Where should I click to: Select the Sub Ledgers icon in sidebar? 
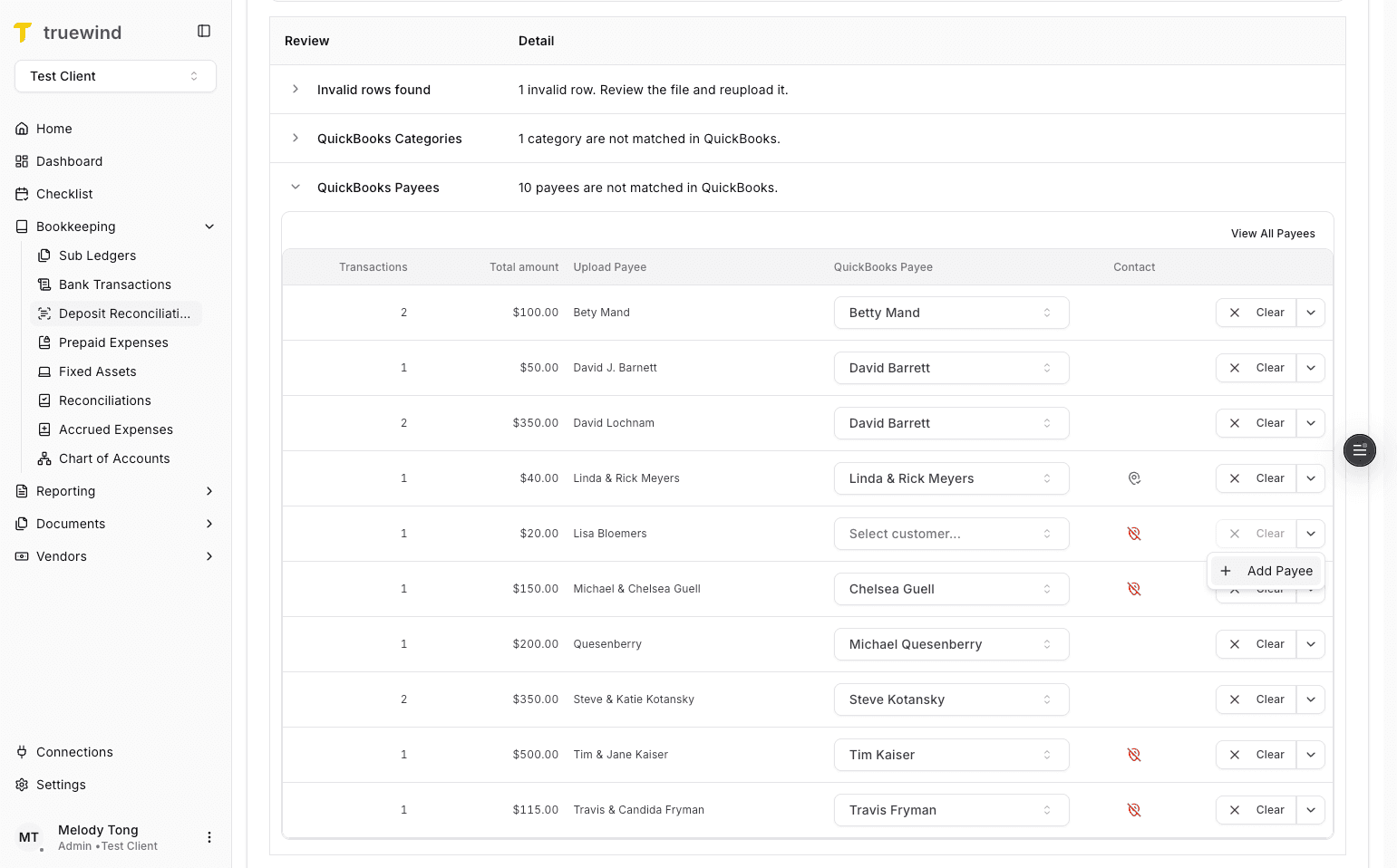(44, 256)
